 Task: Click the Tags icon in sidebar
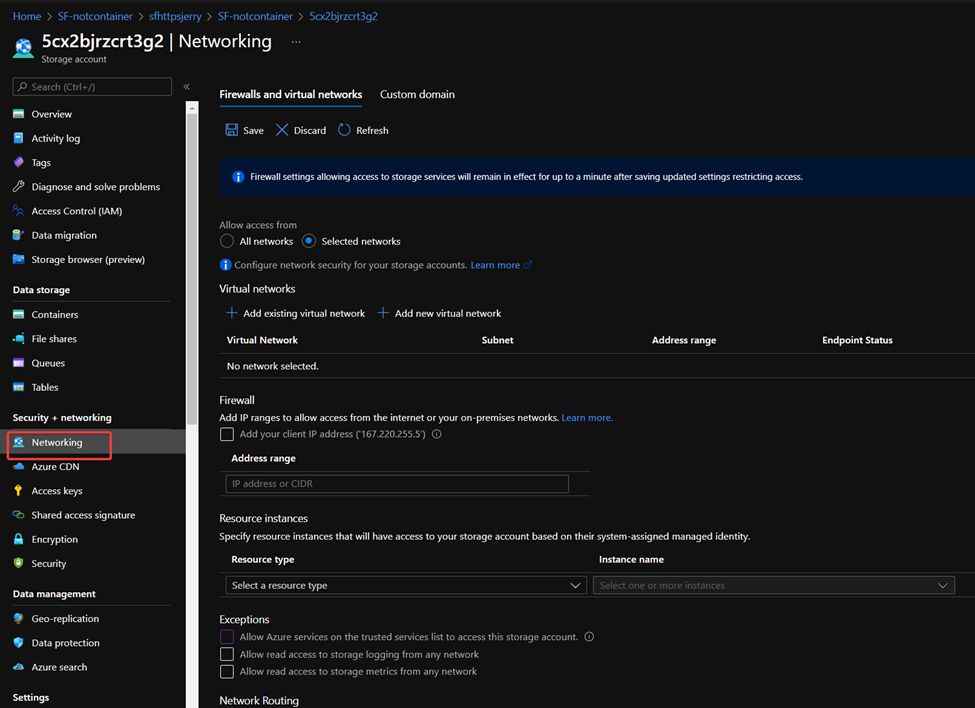click(x=19, y=162)
